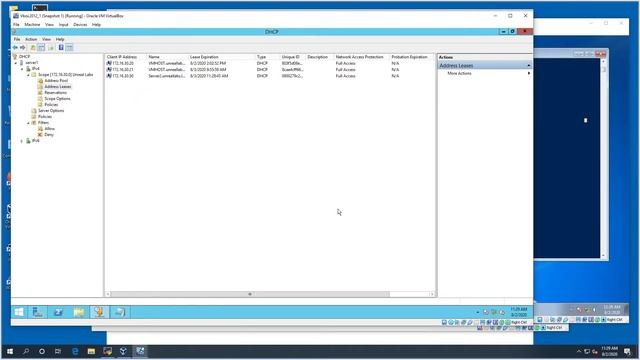Collapse the IPv4 tree node
The height and width of the screenshot is (360, 640).
(22, 69)
